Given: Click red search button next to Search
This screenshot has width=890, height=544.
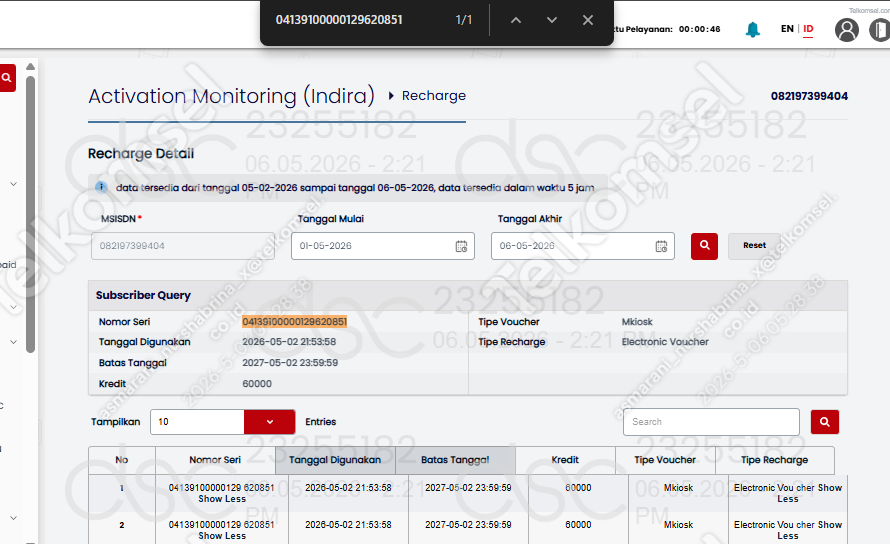Looking at the screenshot, I should (x=825, y=422).
